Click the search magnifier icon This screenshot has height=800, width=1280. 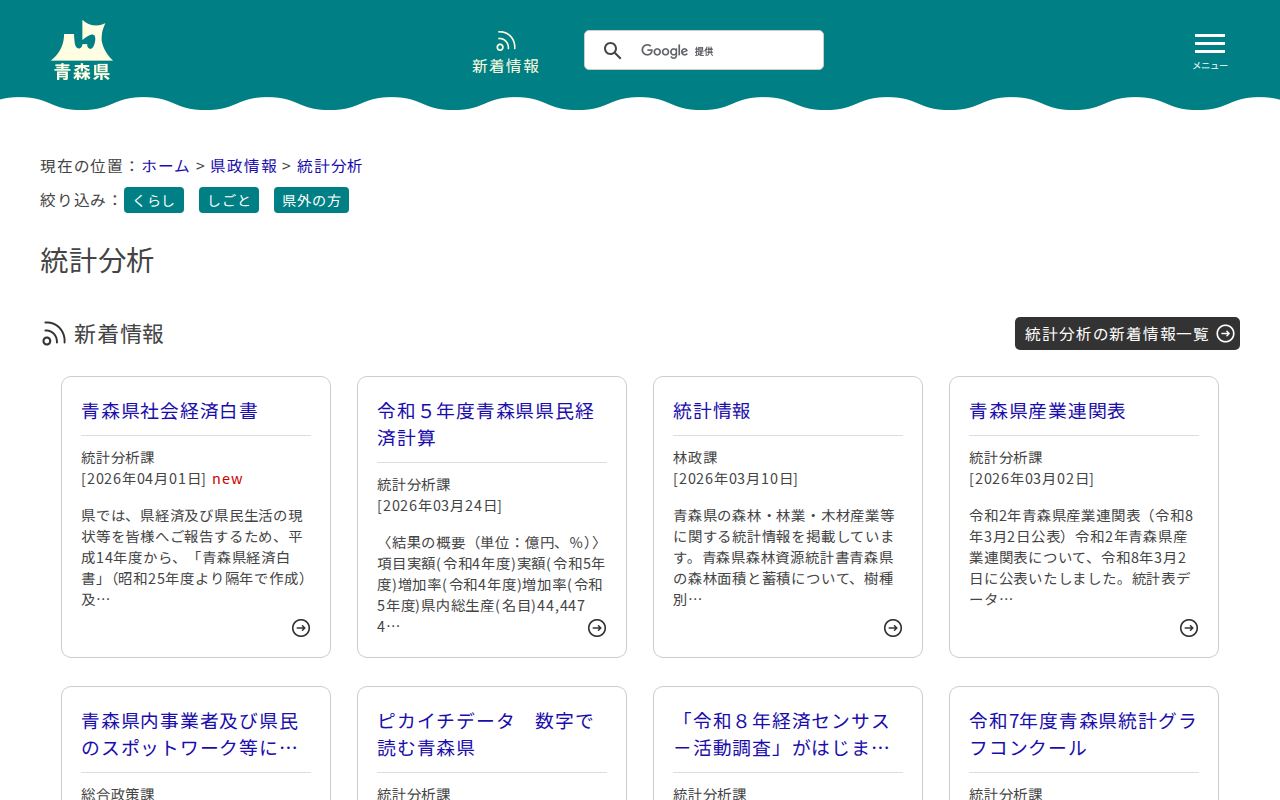(x=612, y=51)
